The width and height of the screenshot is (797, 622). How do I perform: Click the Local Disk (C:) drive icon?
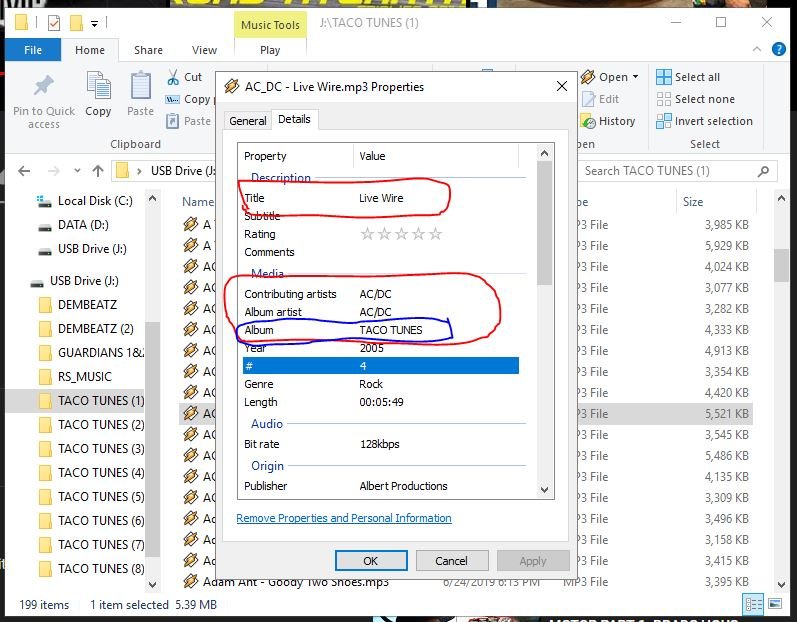click(44, 201)
